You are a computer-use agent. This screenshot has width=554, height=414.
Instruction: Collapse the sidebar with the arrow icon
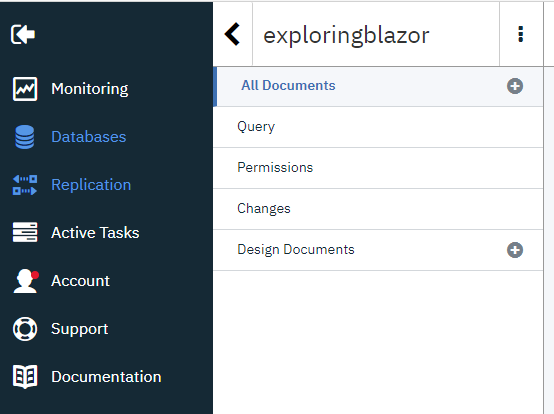pos(23,34)
